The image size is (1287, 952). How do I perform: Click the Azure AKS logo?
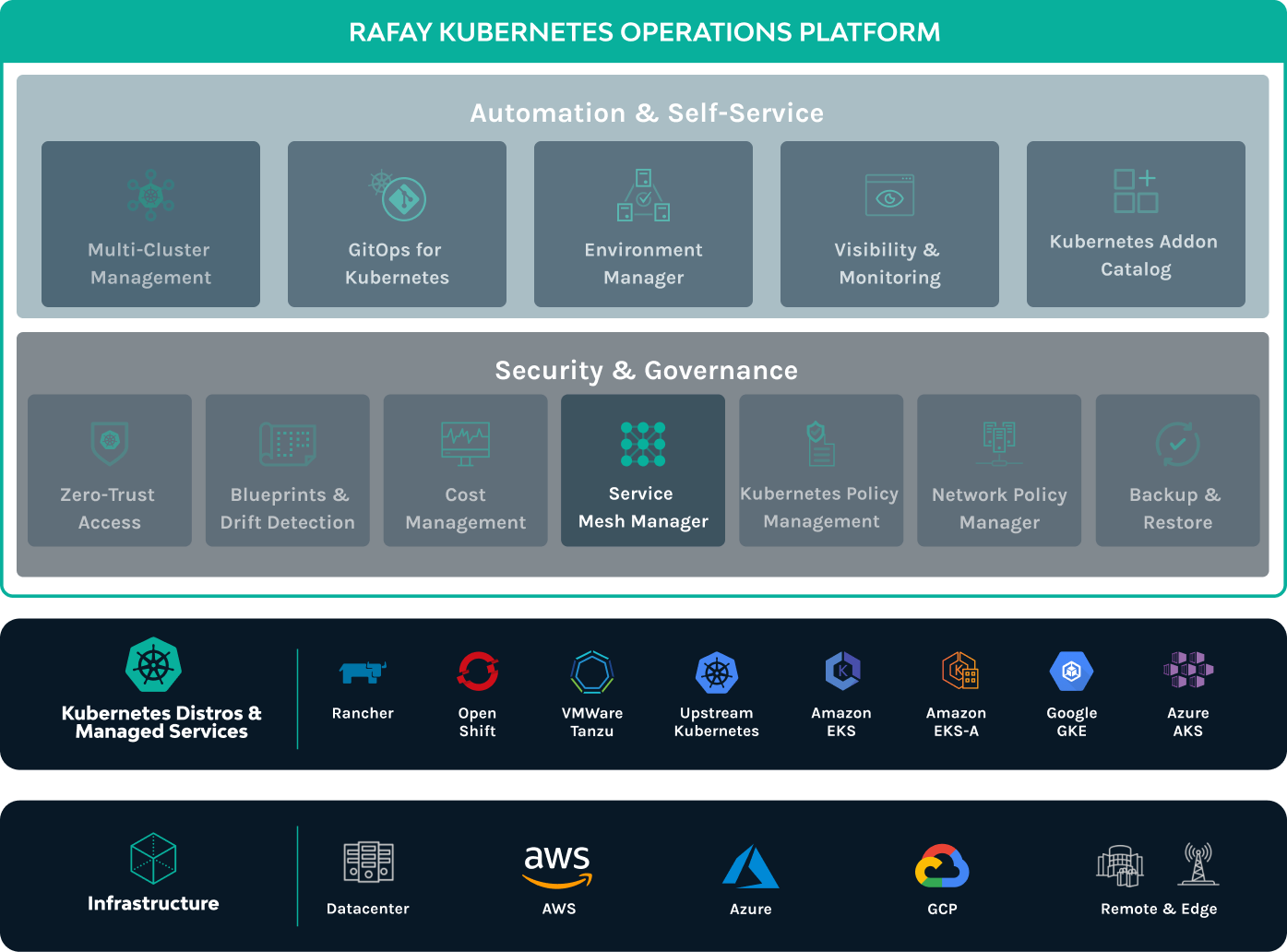point(1188,670)
